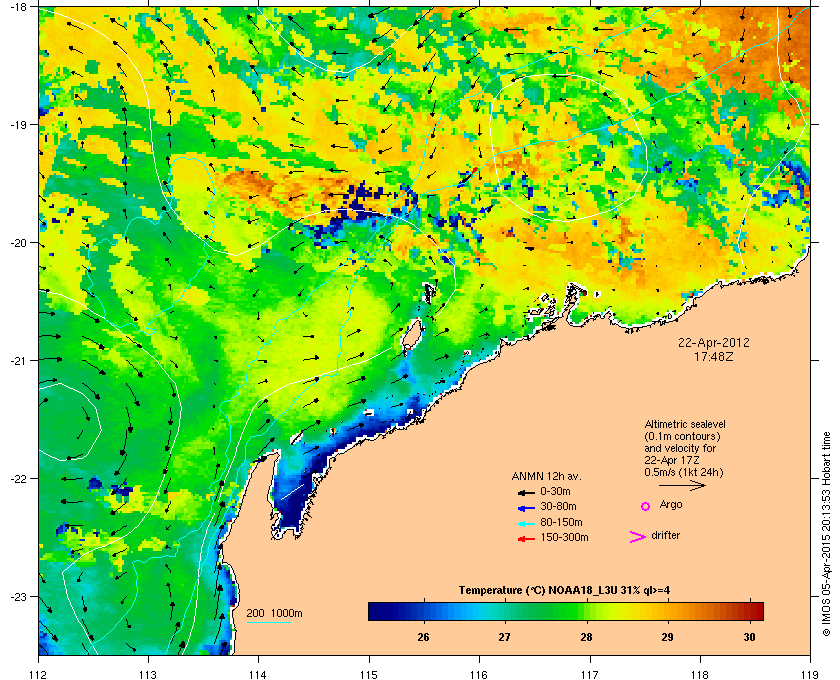Click the black 0-30m arrow legend icon
840x680 pixels.
[526, 492]
